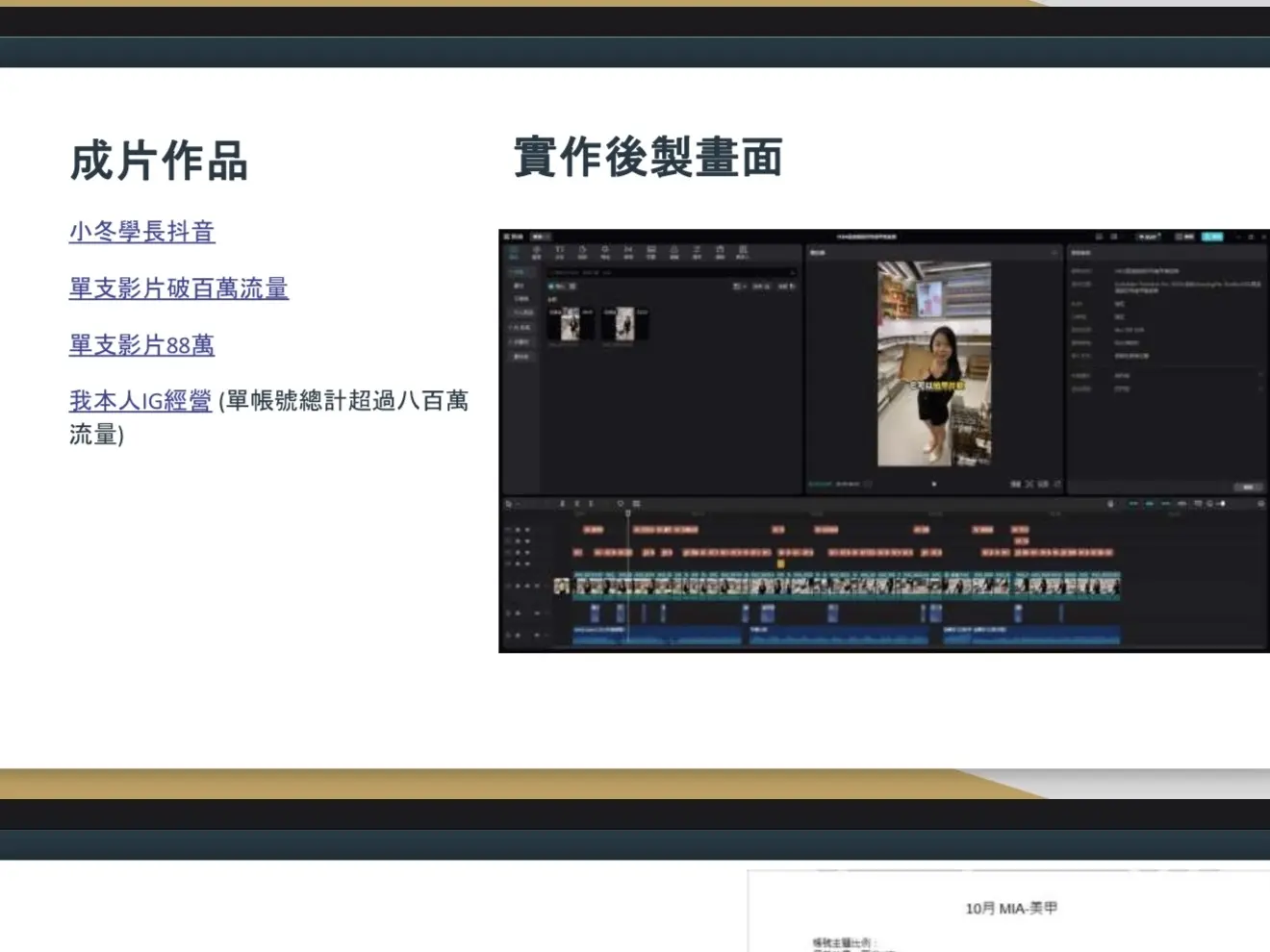Select the split/scissors tool above the timeline
Viewport: 1270px width, 952px height.
pyautogui.click(x=563, y=501)
